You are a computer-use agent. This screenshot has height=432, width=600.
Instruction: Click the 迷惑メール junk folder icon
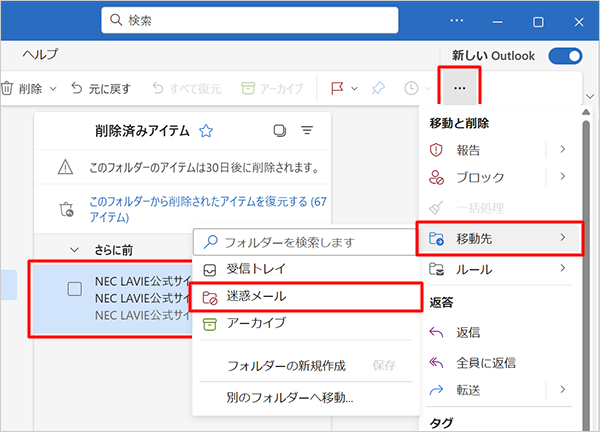click(209, 297)
